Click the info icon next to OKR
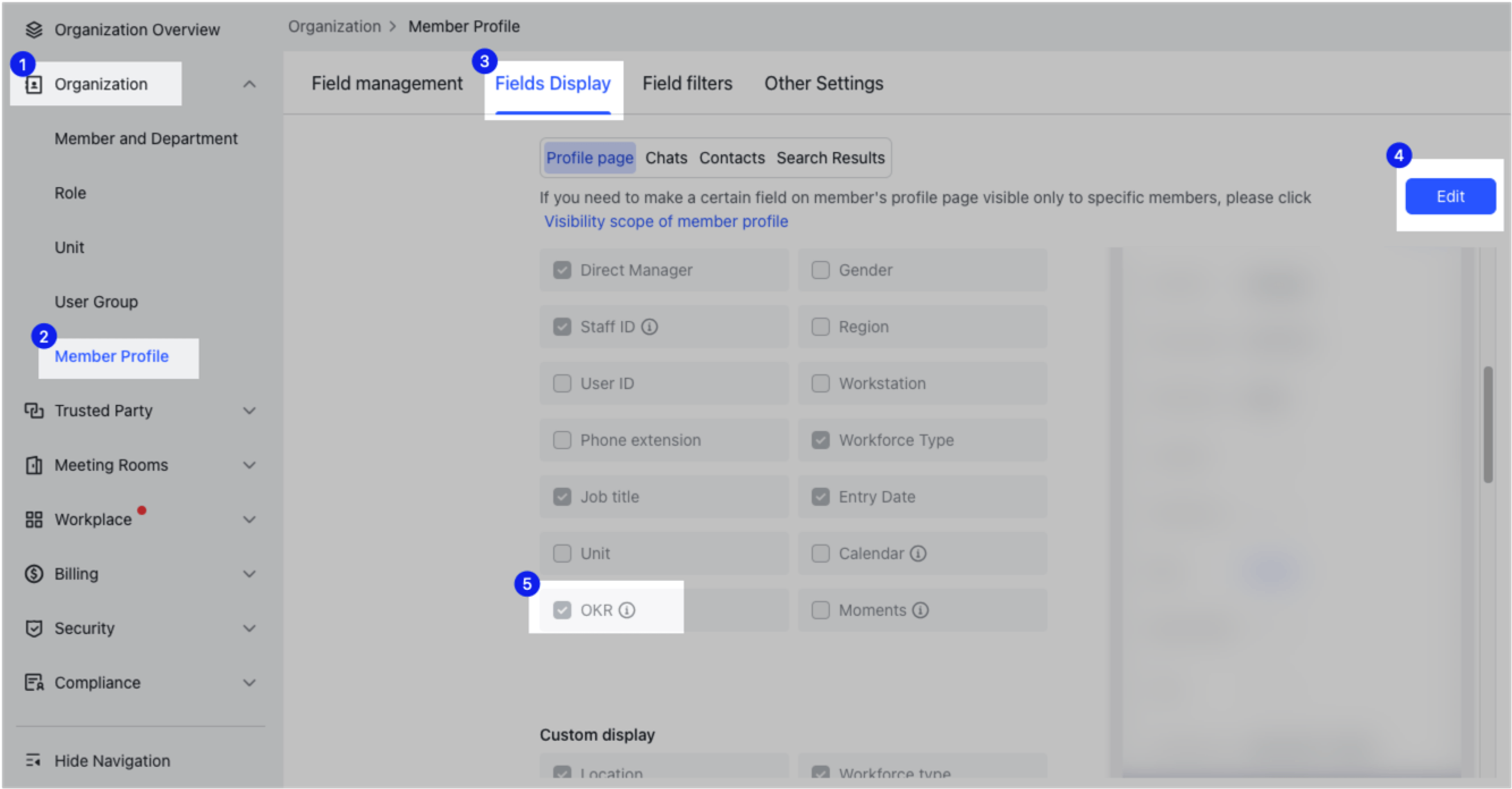Screen dimensions: 1512x789 628,610
